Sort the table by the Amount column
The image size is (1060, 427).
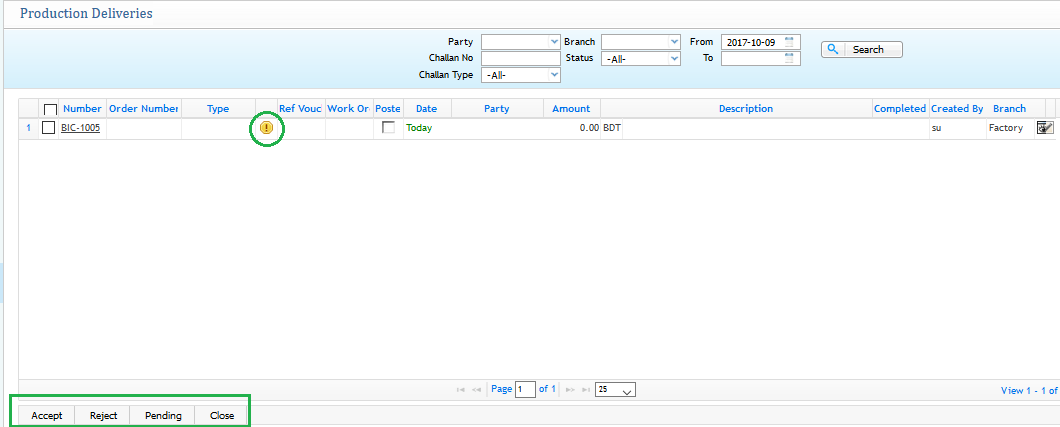click(571, 108)
